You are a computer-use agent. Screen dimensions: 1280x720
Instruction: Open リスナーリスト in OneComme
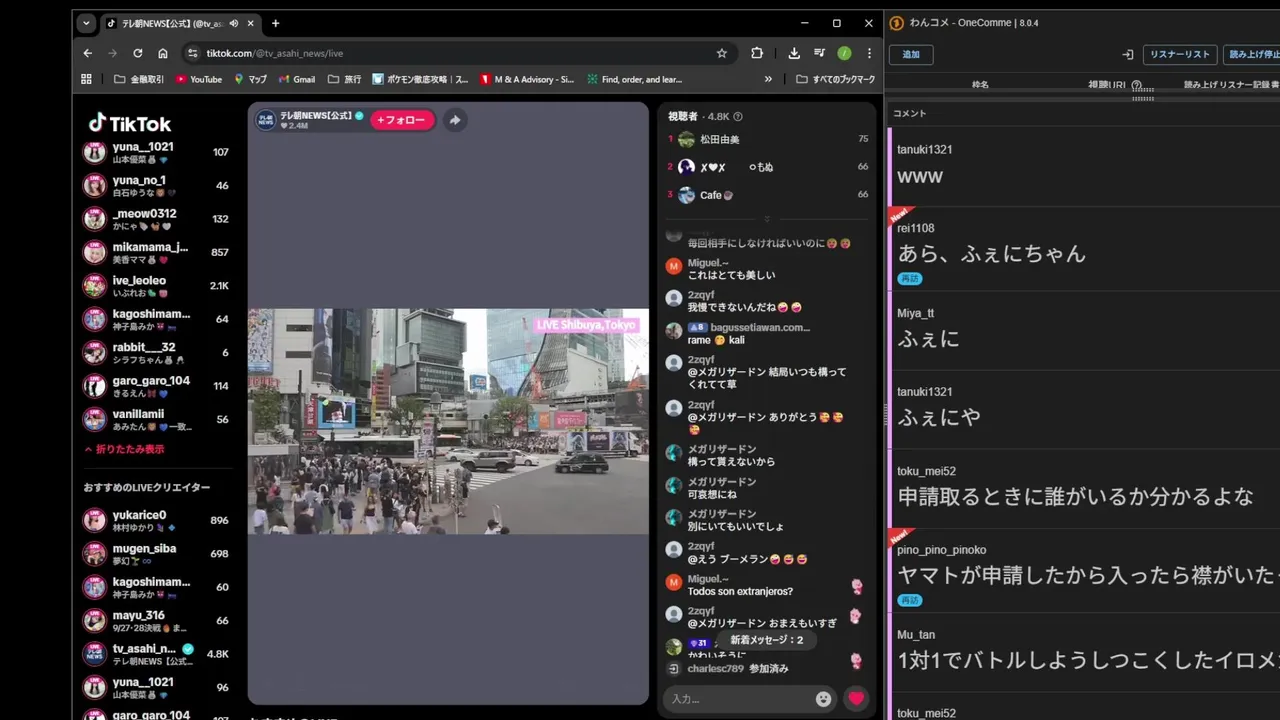click(x=1180, y=54)
